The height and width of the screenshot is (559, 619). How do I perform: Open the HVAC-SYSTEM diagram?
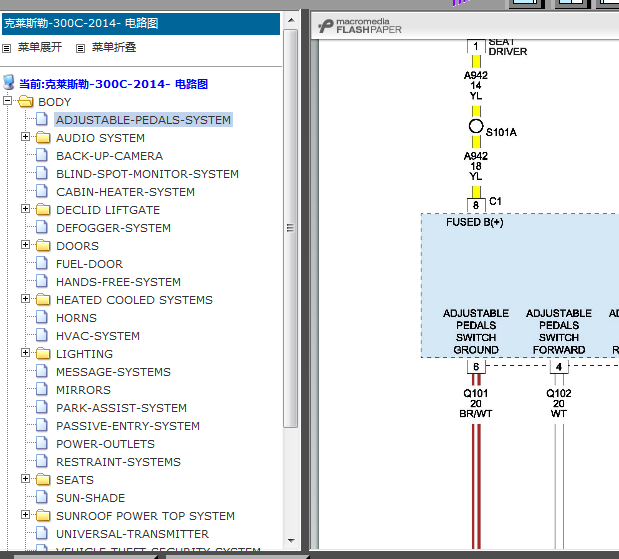pos(98,336)
